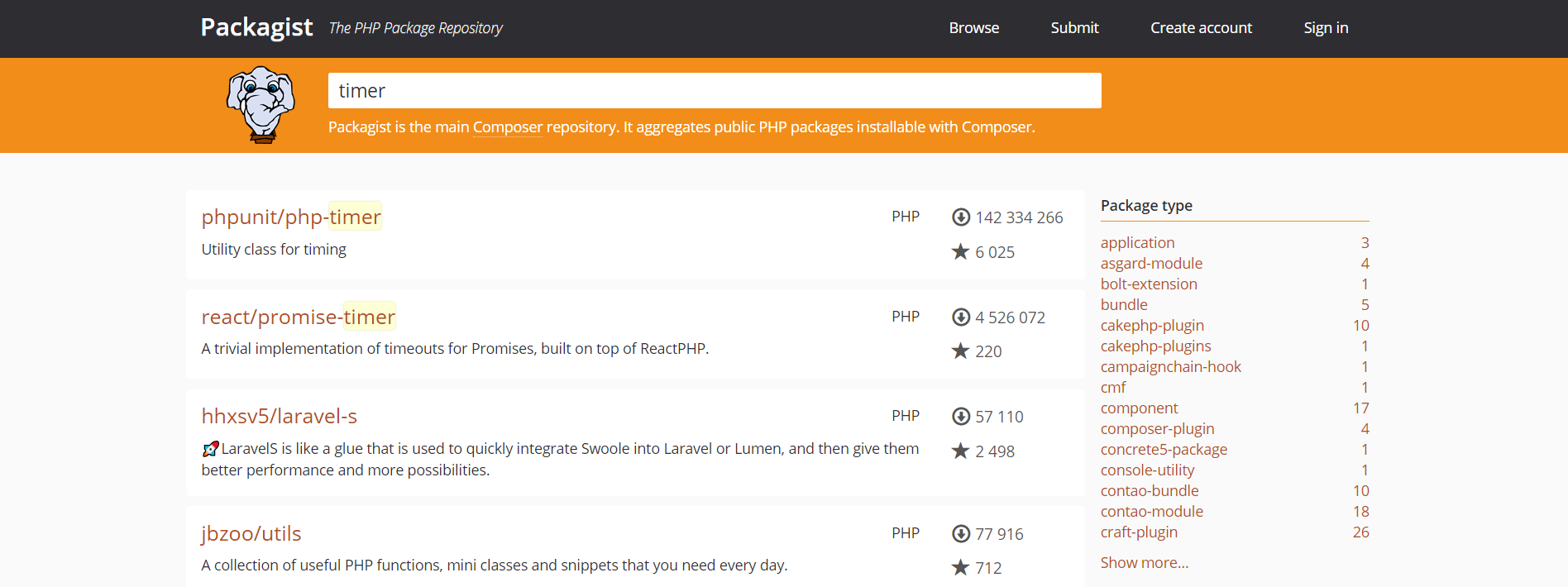The width and height of the screenshot is (1568, 587).
Task: Click download icon for hhxsv5/laravel-s
Action: click(960, 417)
